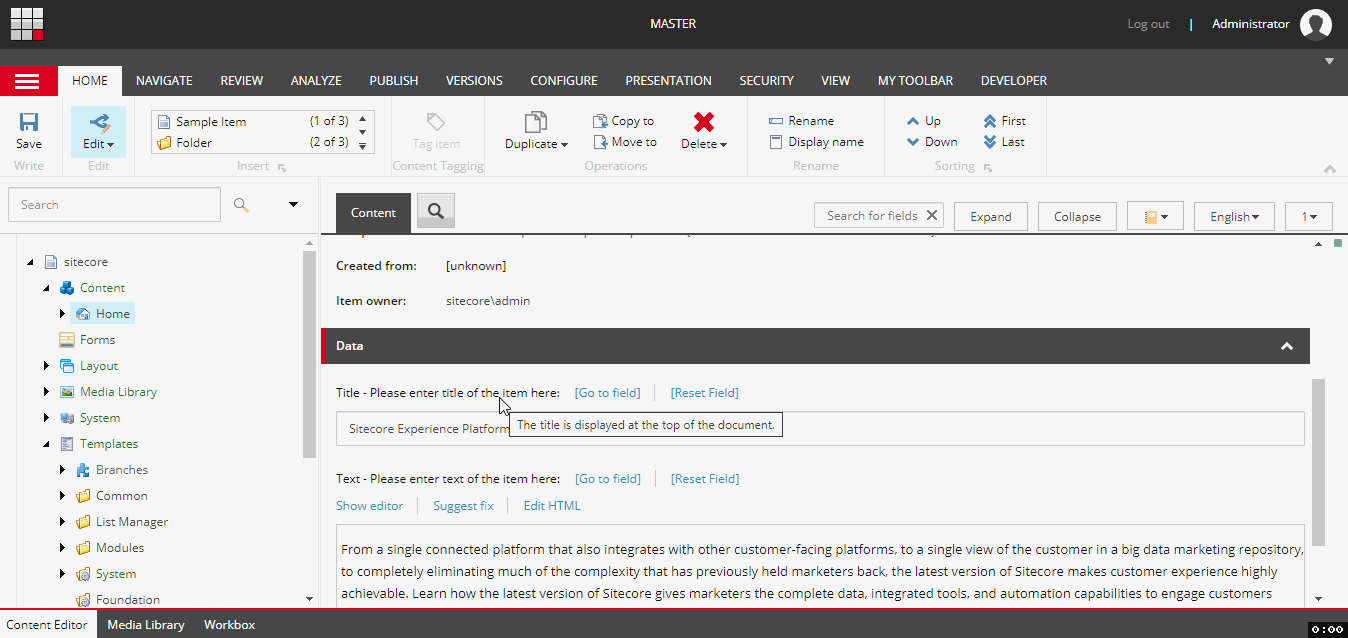The width and height of the screenshot is (1348, 638).
Task: Collapse the Content tree node
Action: tap(46, 288)
